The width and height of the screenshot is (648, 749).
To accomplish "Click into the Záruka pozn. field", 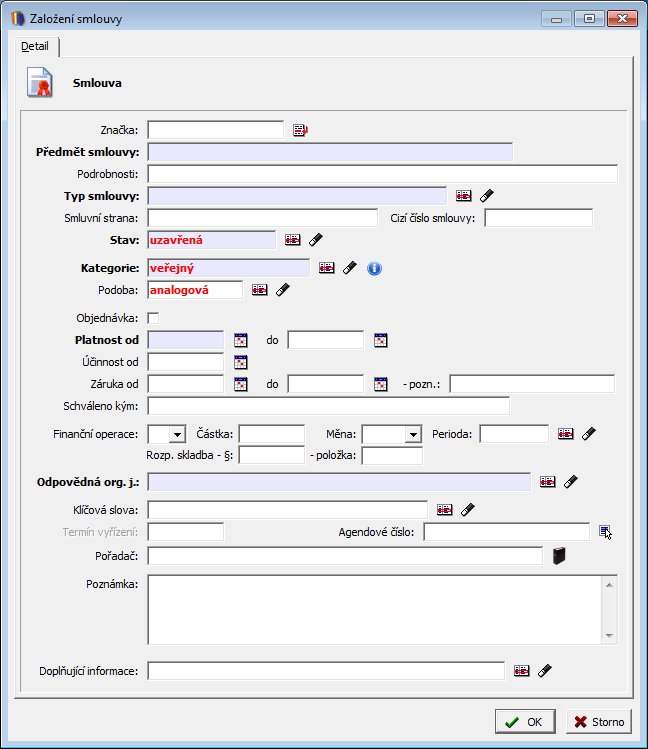I will click(x=532, y=384).
